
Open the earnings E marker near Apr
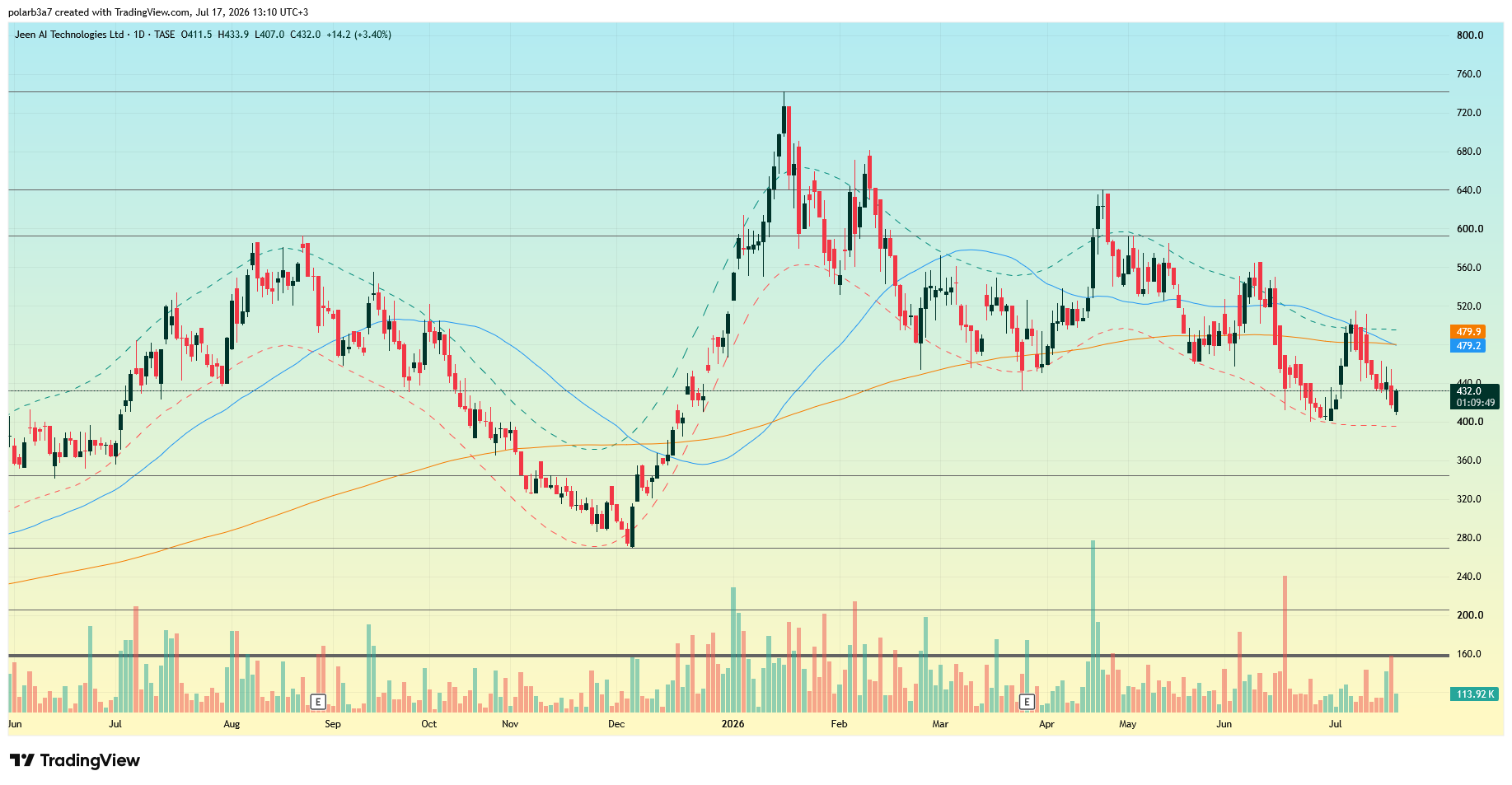point(1027,702)
